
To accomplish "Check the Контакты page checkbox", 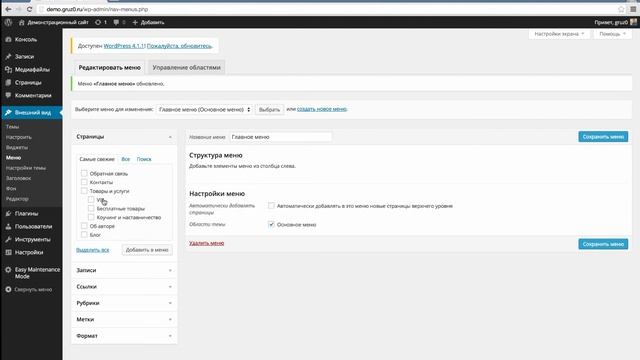I will [84, 182].
